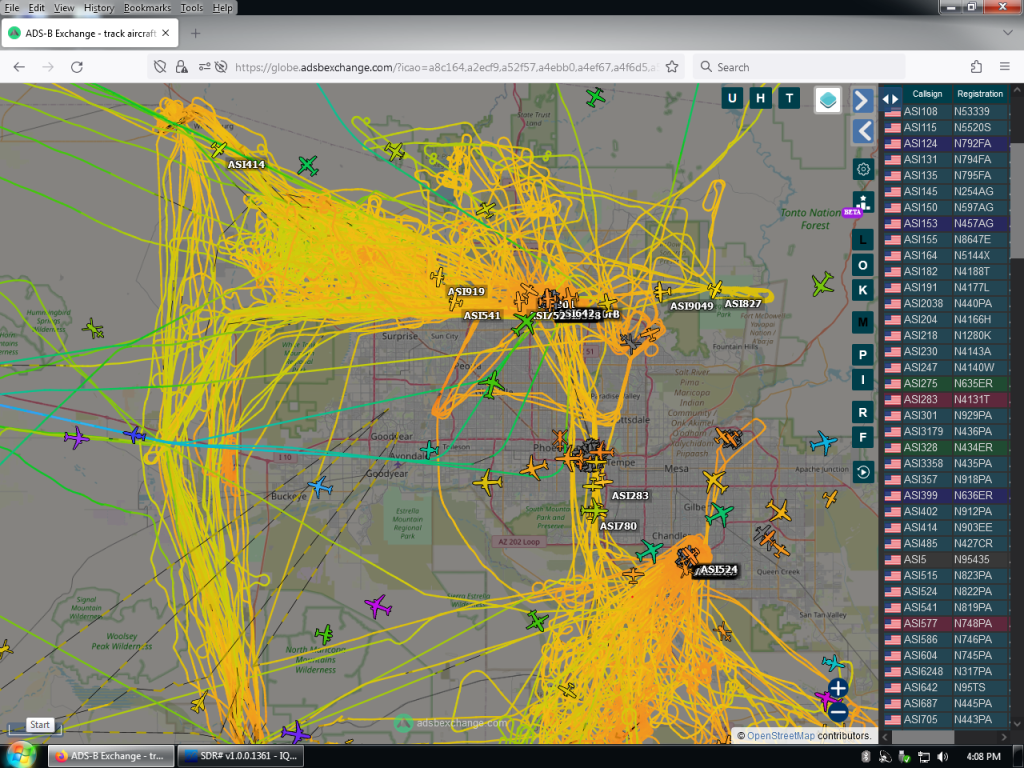Toggle table columns with the double-arrow button
This screenshot has width=1024, height=768.
(890, 99)
